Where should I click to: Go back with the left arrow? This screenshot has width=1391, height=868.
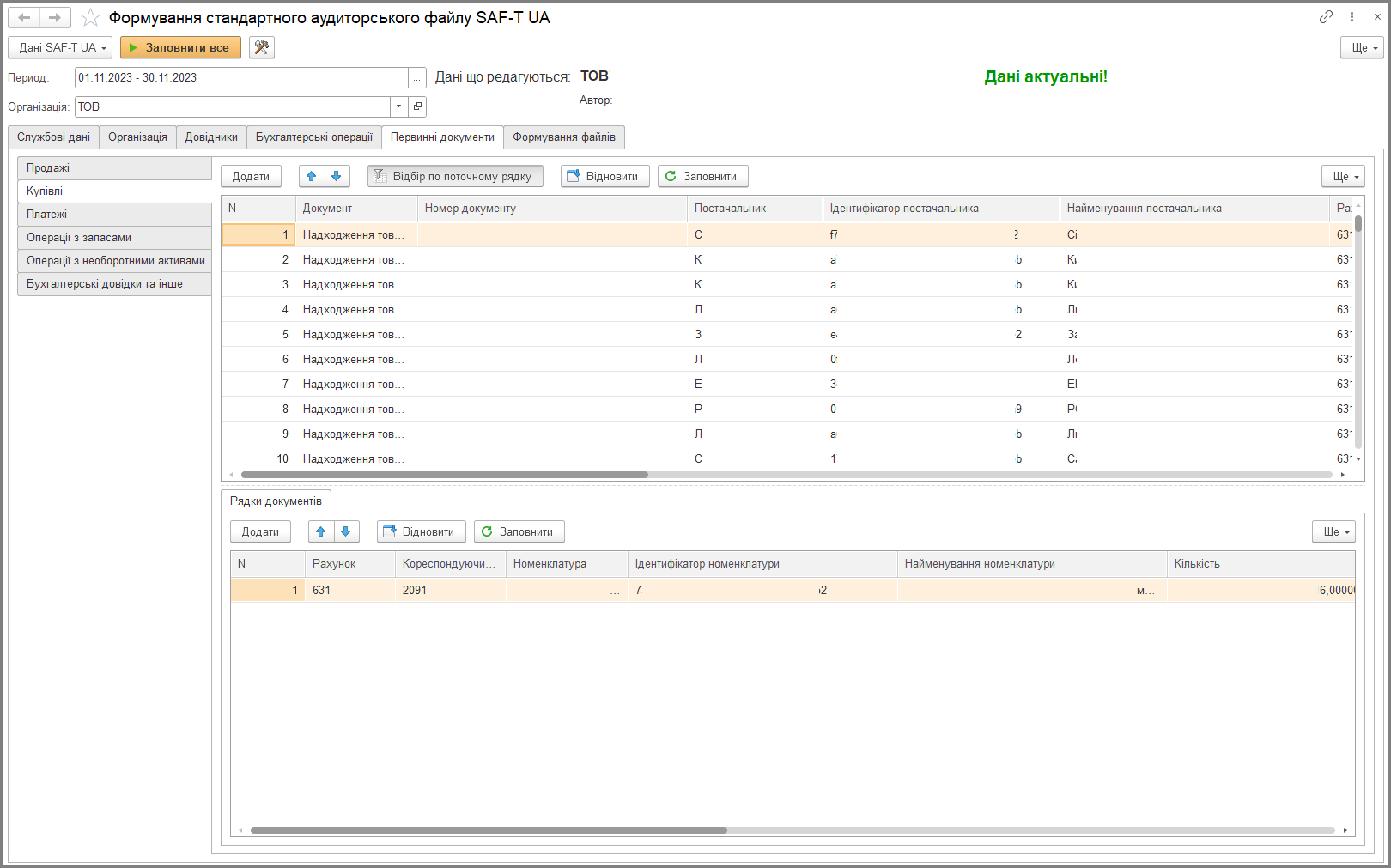[x=24, y=17]
